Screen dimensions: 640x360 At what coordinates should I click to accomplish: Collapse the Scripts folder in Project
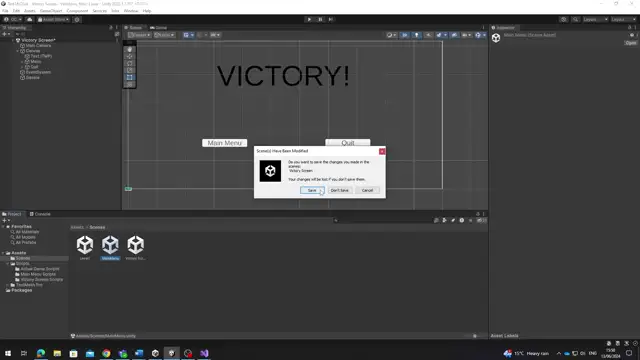click(x=8, y=264)
